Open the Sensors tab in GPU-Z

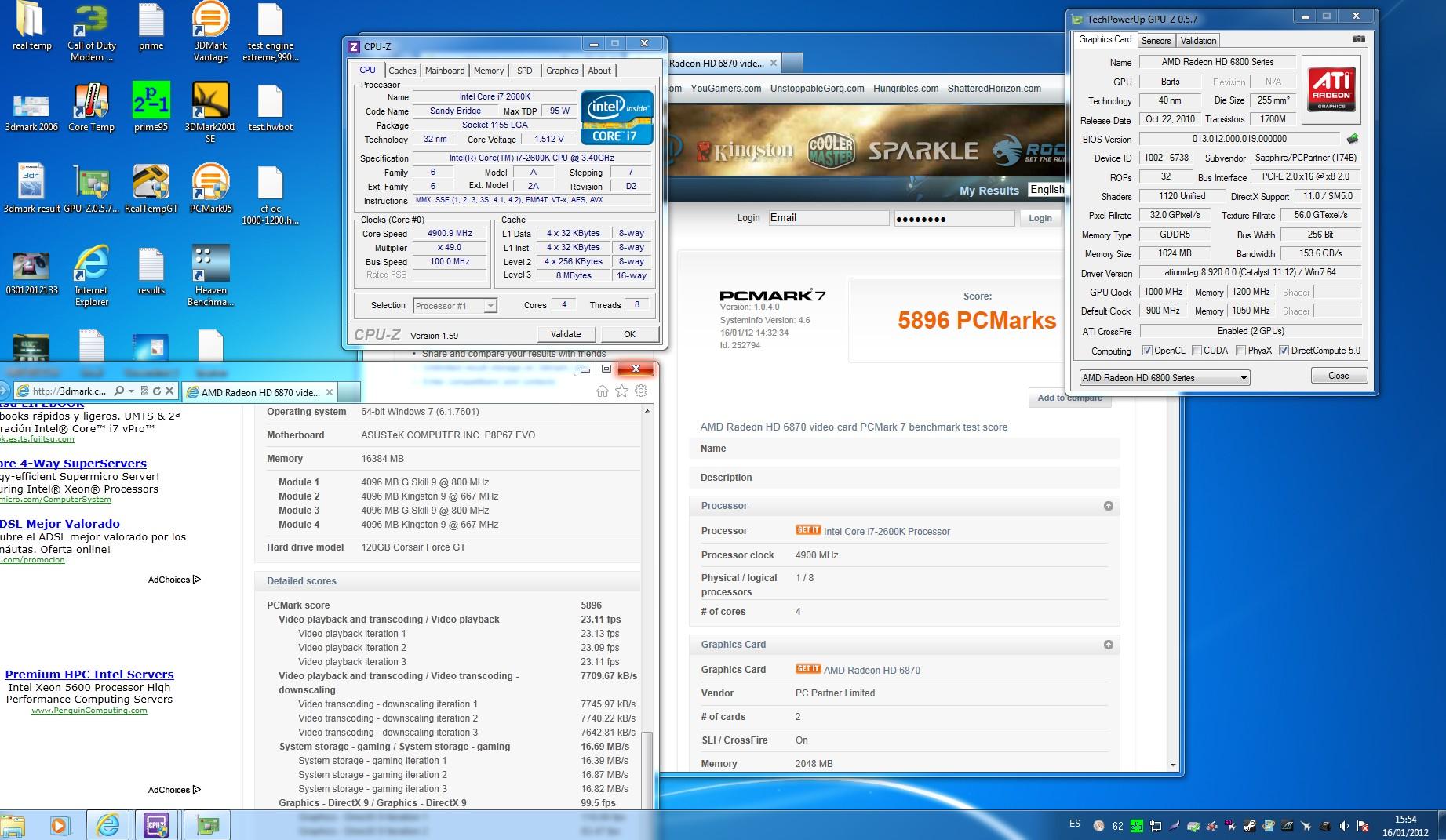[x=1156, y=41]
